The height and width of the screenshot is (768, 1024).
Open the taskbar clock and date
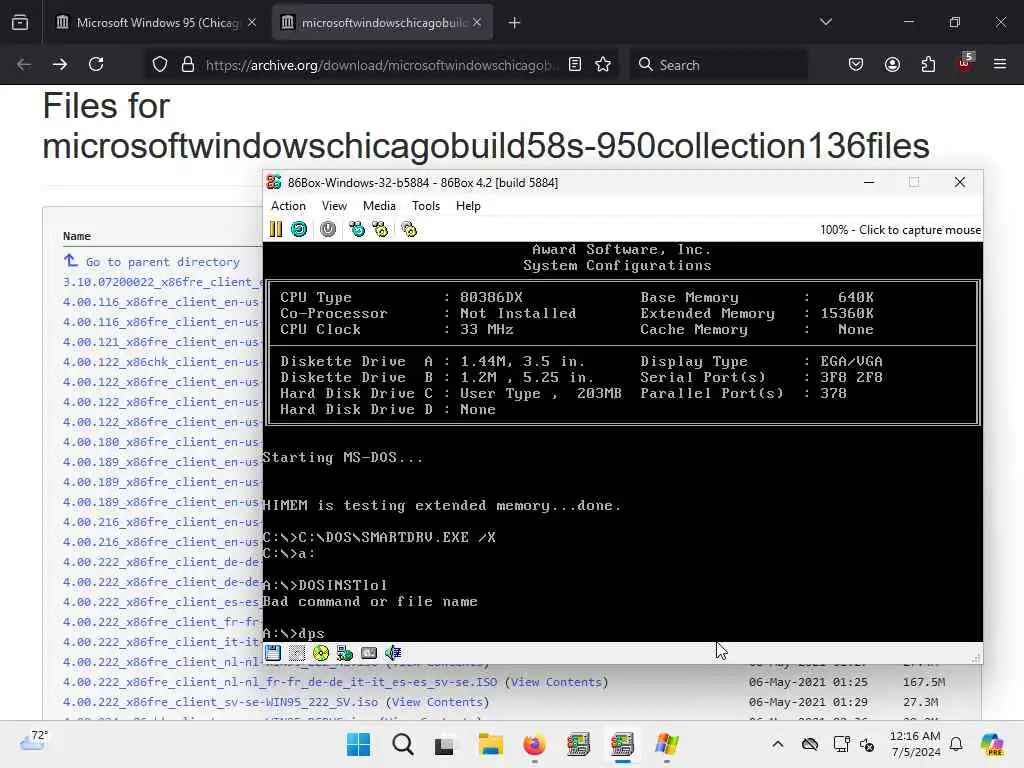point(915,744)
